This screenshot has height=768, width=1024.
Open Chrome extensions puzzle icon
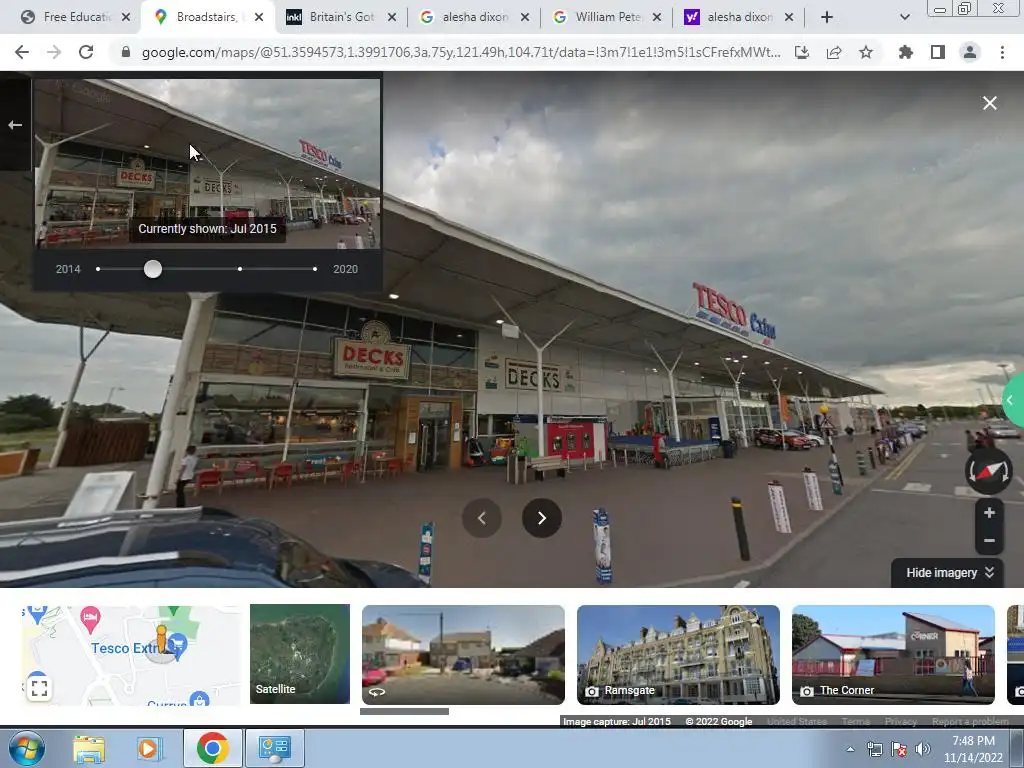tap(905, 52)
